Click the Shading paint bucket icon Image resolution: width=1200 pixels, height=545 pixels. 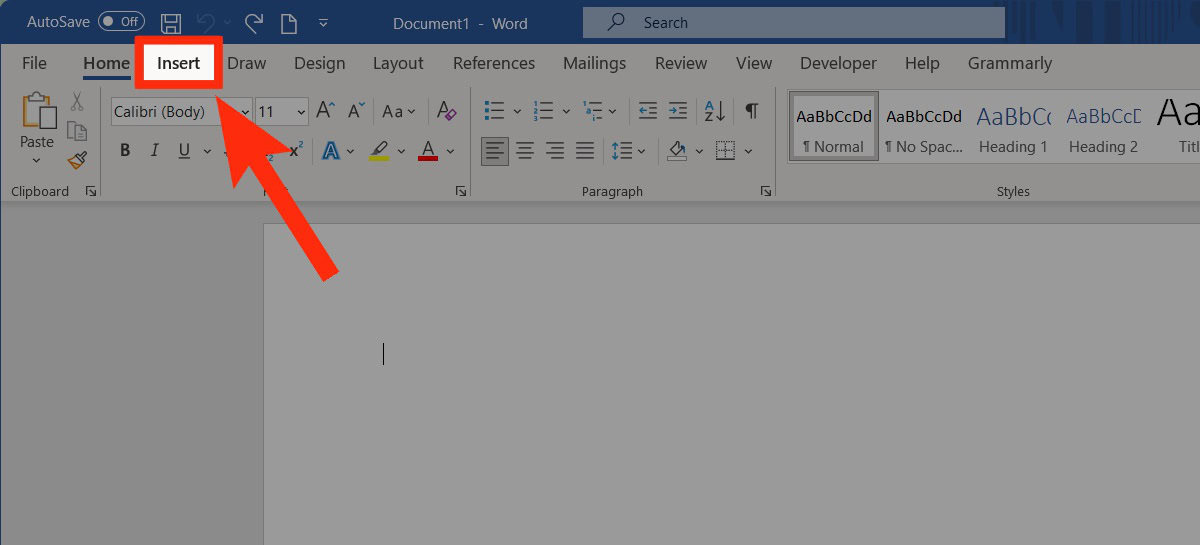(677, 151)
